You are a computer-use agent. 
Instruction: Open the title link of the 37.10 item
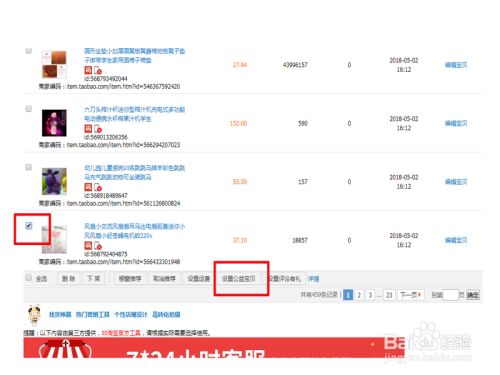tap(134, 231)
